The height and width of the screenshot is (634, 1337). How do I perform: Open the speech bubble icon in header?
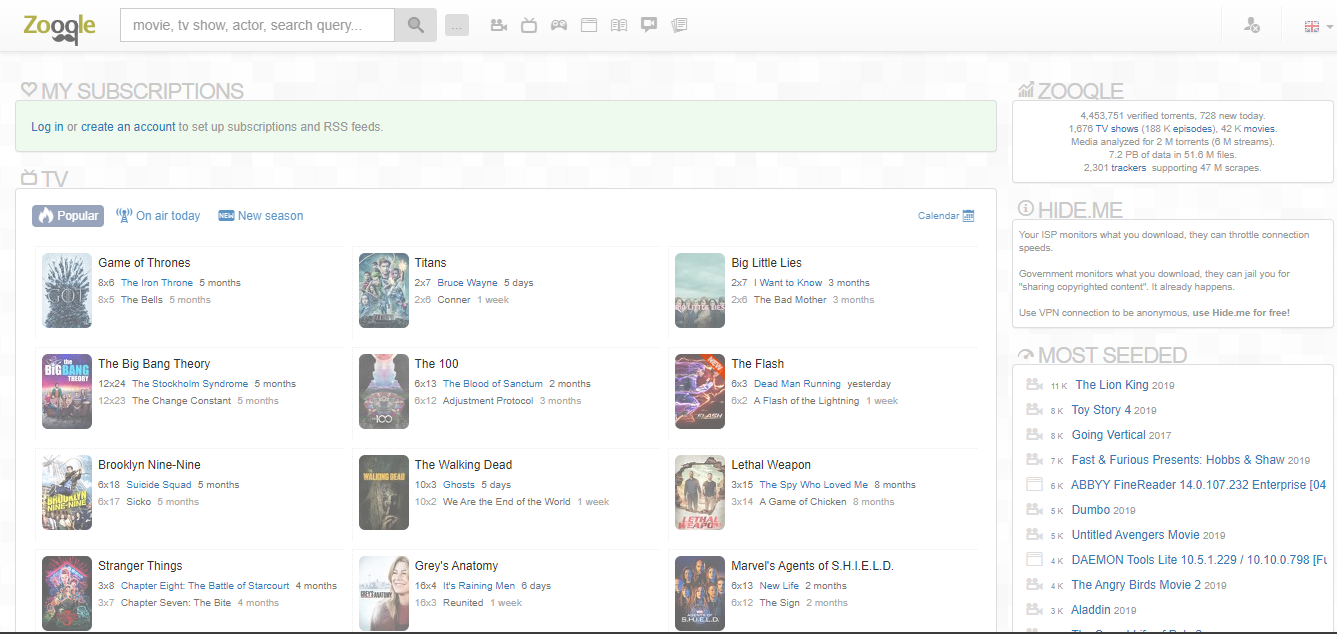[x=649, y=25]
